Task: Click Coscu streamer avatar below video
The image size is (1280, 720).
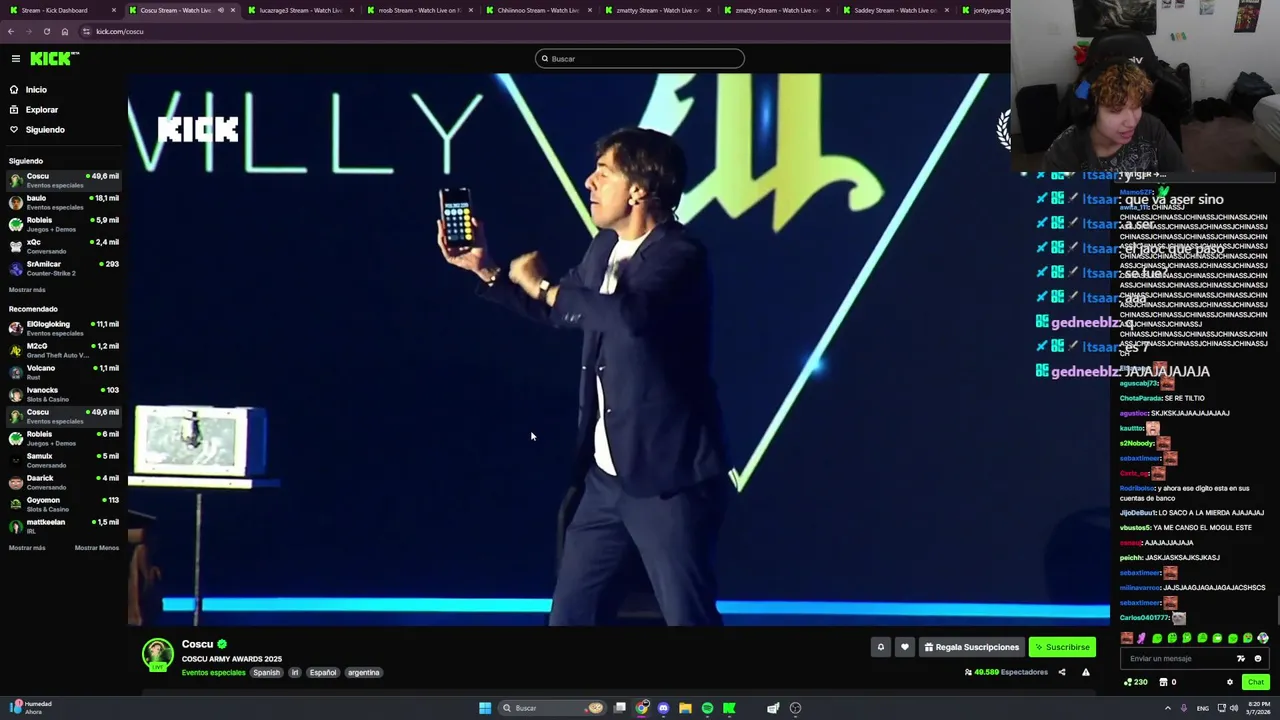Action: (x=157, y=655)
